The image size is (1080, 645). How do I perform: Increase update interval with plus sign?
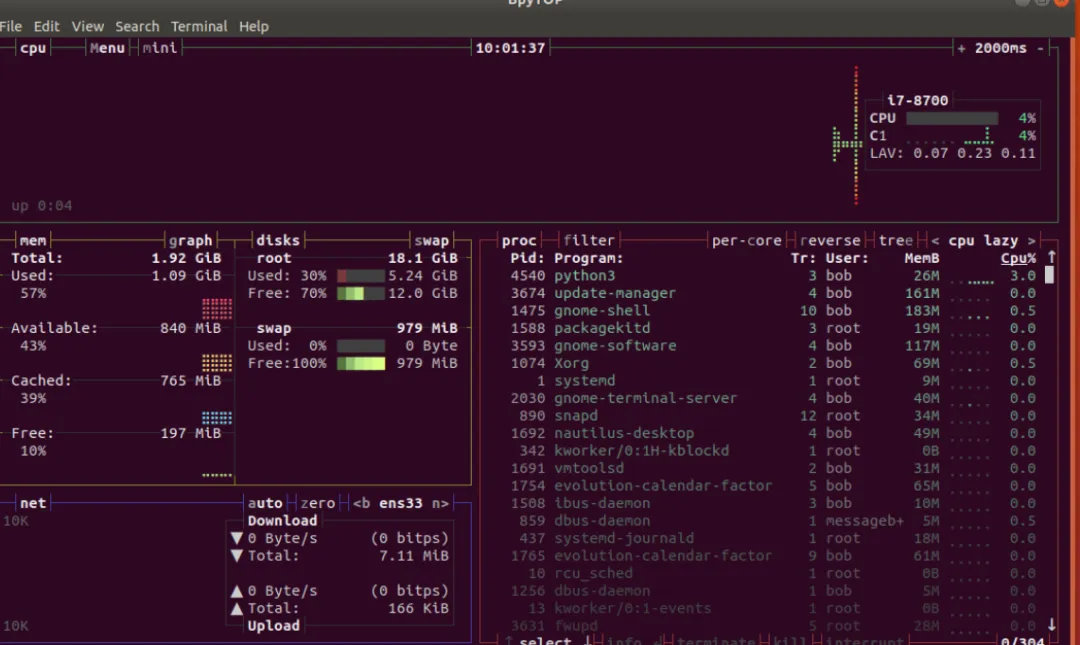point(962,48)
